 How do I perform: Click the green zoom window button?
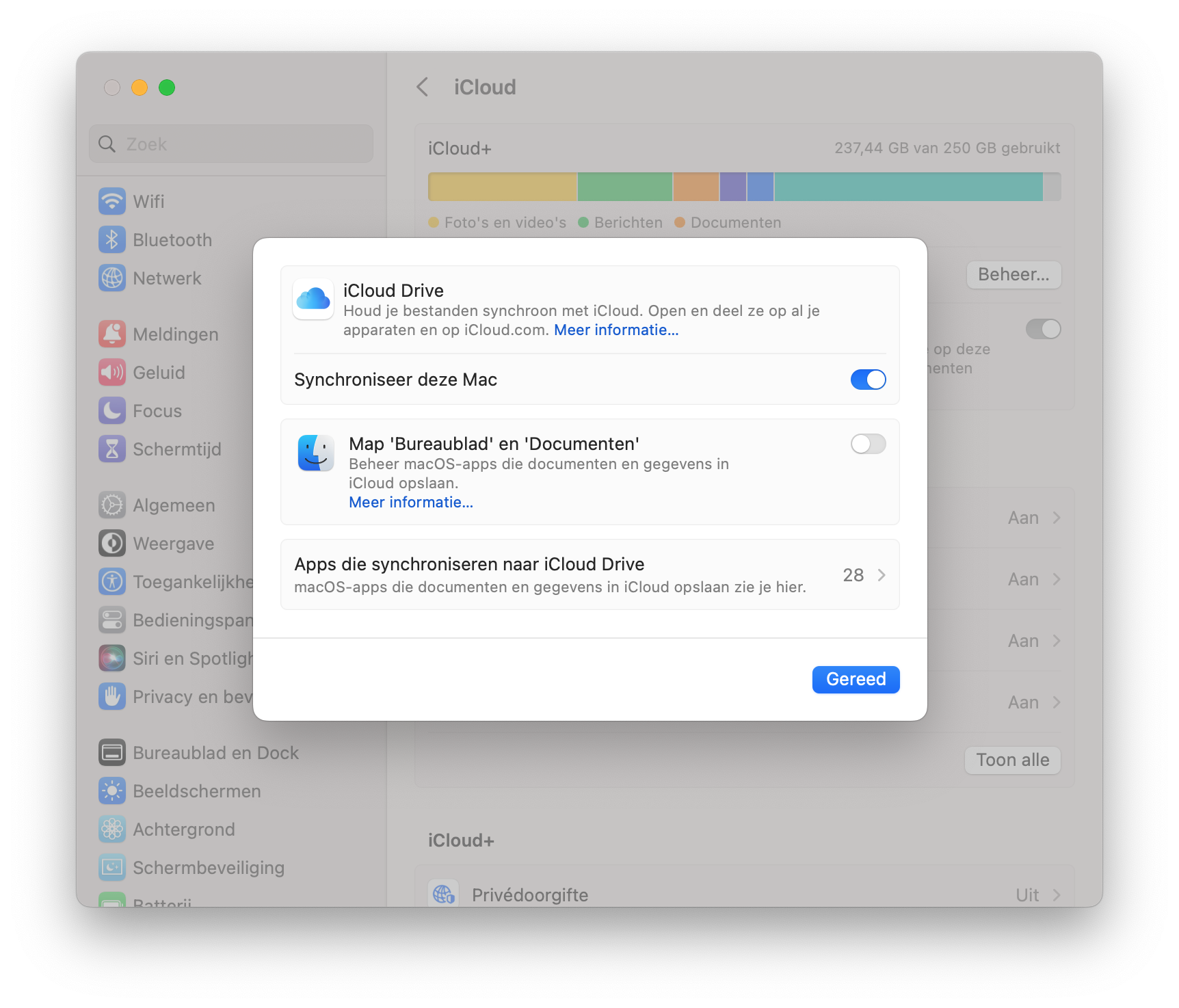(167, 88)
